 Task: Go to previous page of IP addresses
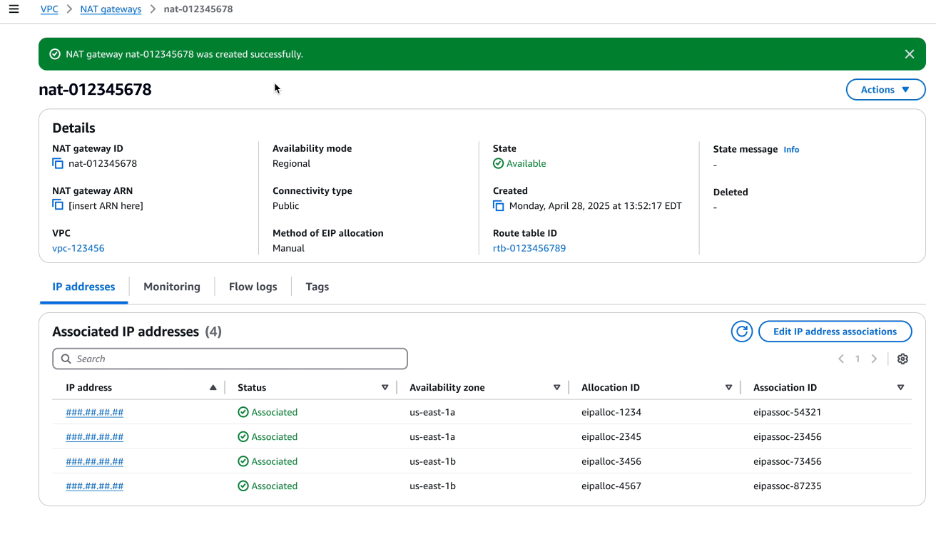click(x=841, y=359)
